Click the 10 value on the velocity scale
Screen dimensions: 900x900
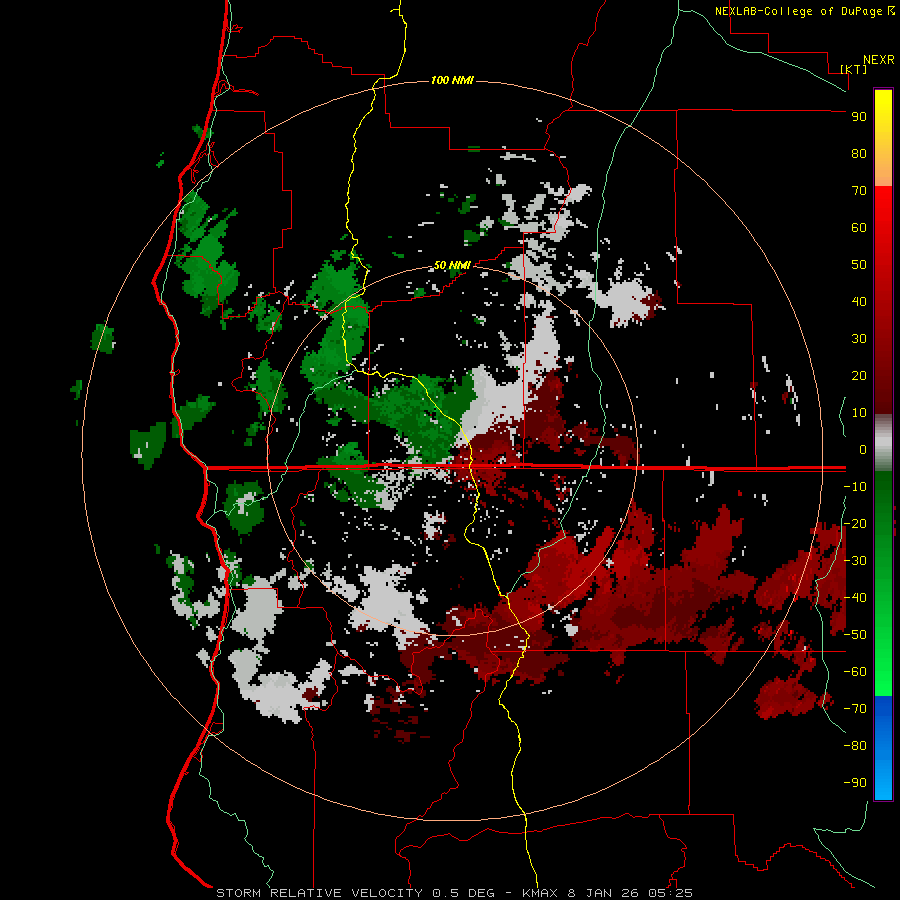tap(859, 413)
